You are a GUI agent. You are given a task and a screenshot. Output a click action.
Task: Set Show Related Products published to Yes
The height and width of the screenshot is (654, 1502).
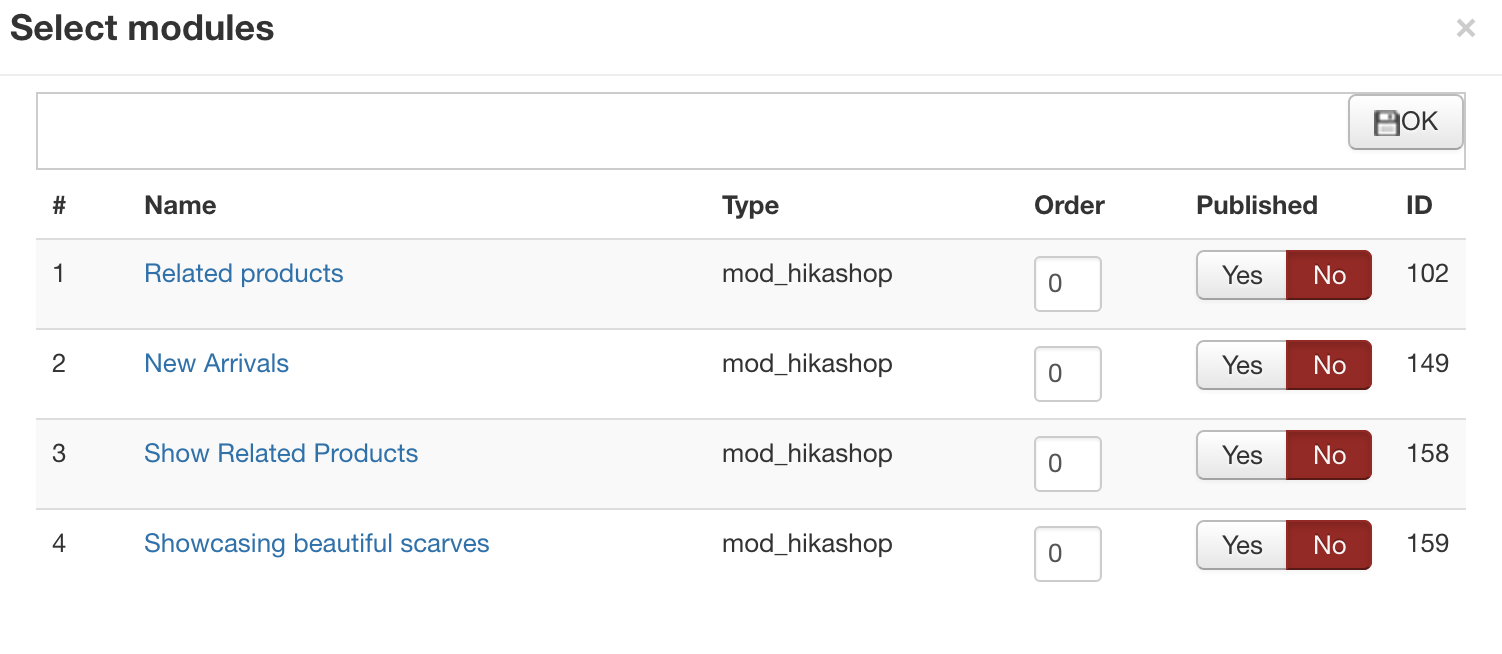1241,455
